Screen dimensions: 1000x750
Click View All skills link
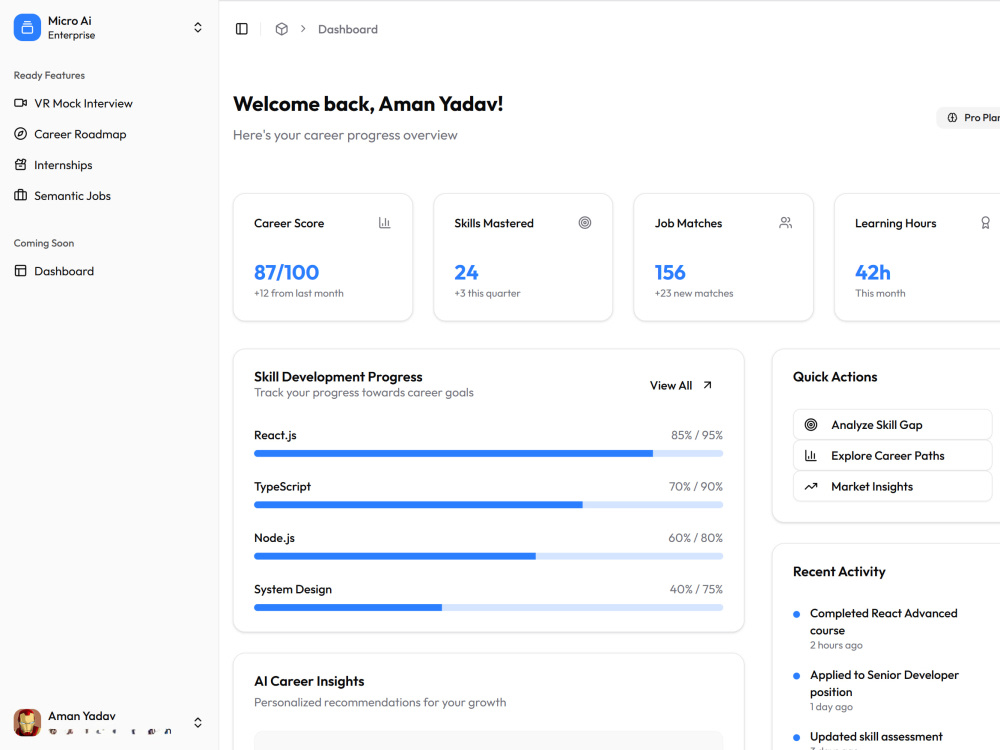coord(681,385)
